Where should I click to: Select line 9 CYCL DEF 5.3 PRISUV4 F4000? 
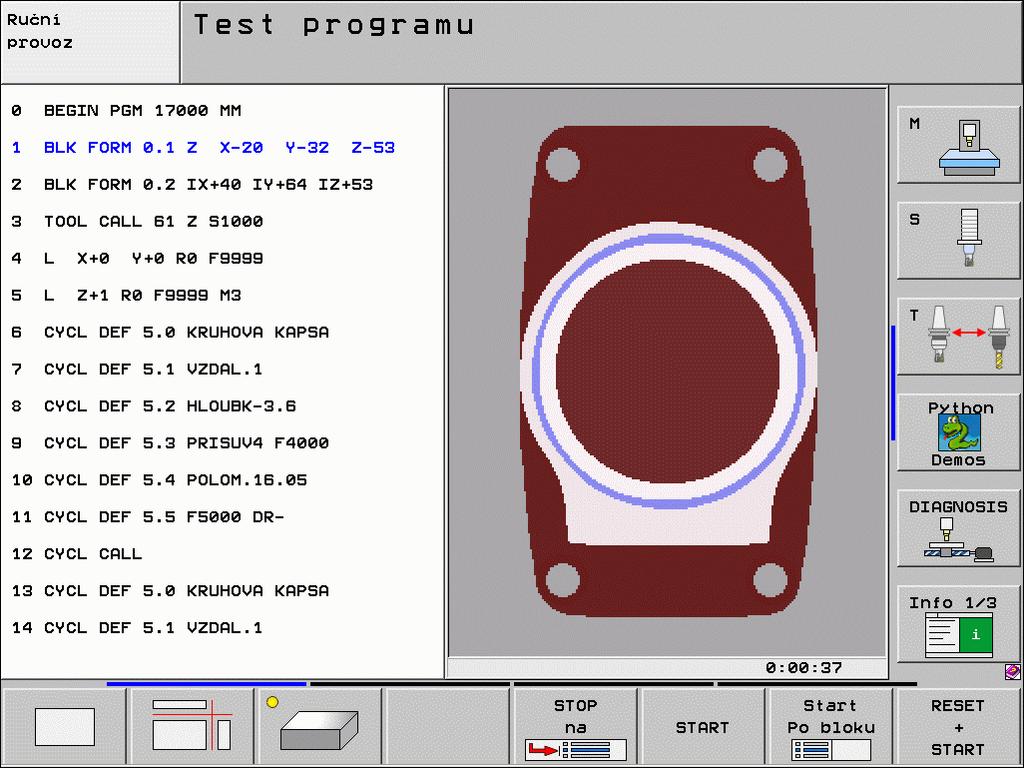pos(222,443)
